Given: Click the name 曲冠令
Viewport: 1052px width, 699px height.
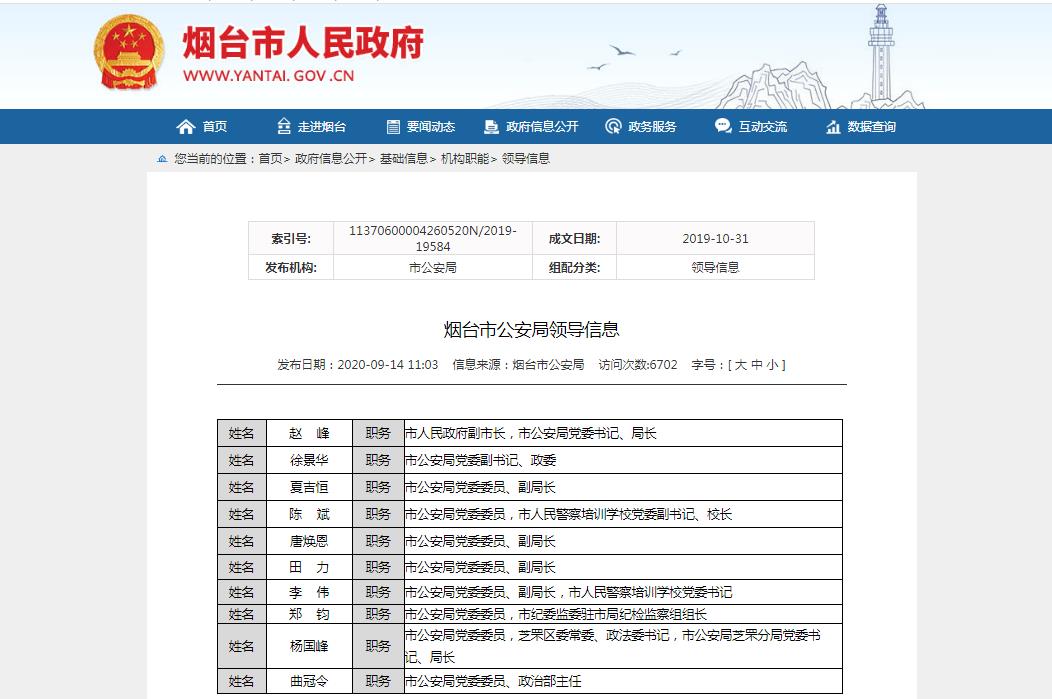Looking at the screenshot, I should tap(309, 682).
